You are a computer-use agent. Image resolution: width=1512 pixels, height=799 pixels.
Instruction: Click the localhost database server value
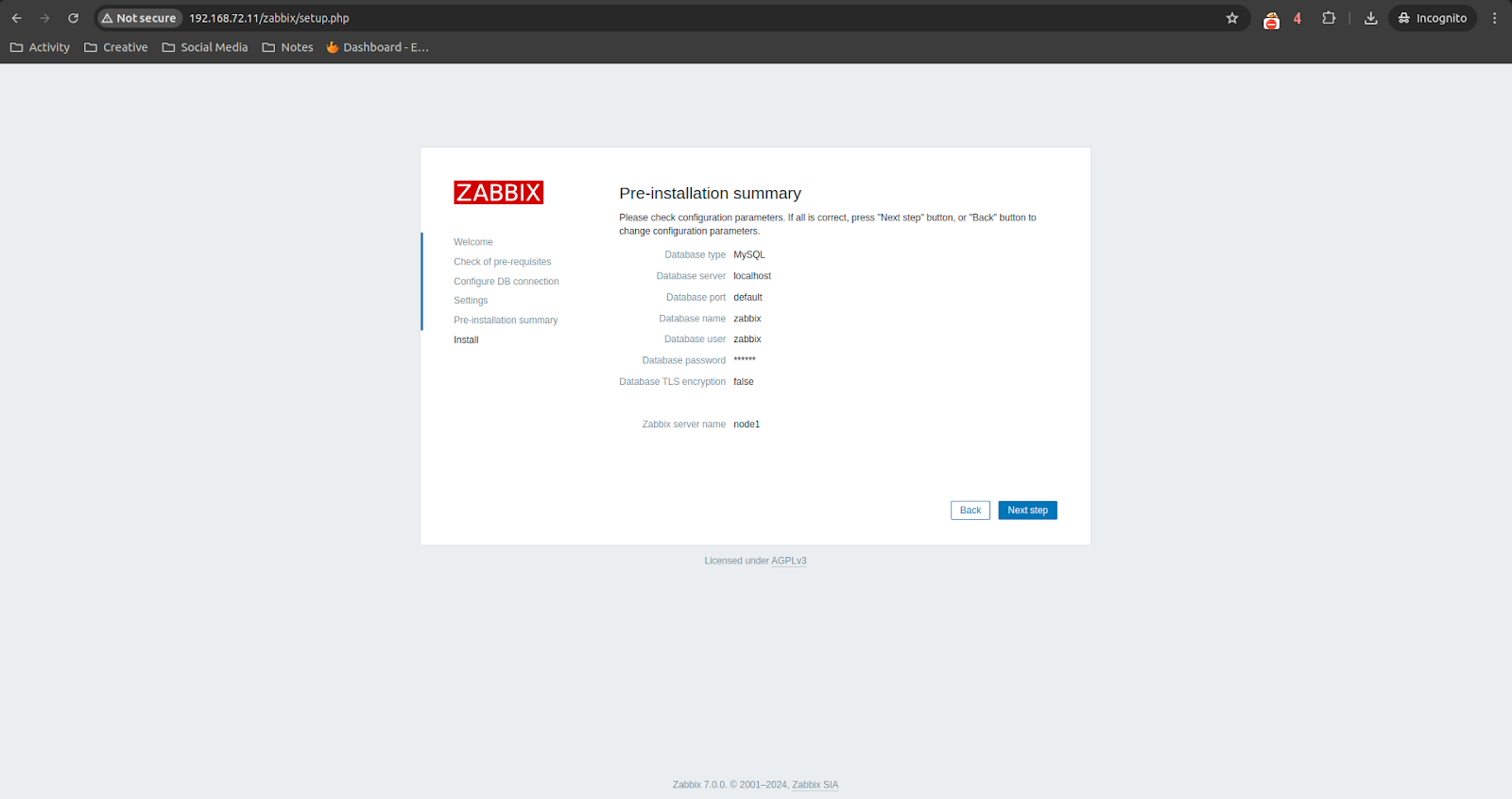(752, 276)
